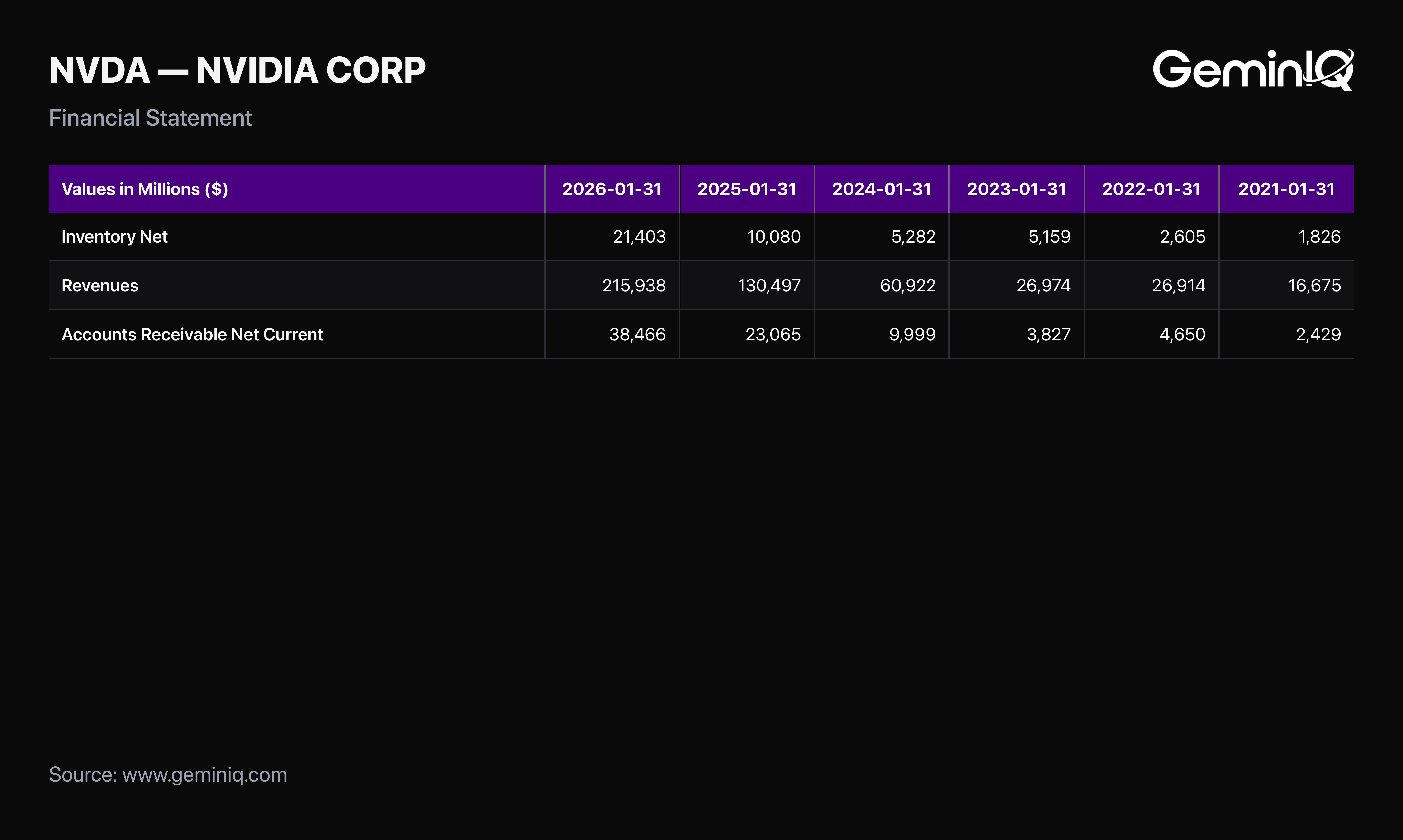Select receivables value 38,466

coord(637,335)
